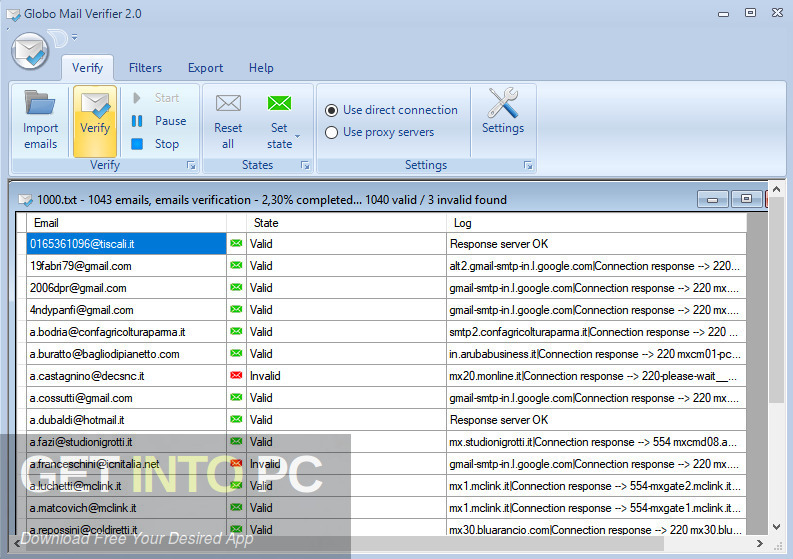Image resolution: width=793 pixels, height=559 pixels.
Task: Select the email 4ndypanfi@gmail.com
Action: (x=126, y=310)
